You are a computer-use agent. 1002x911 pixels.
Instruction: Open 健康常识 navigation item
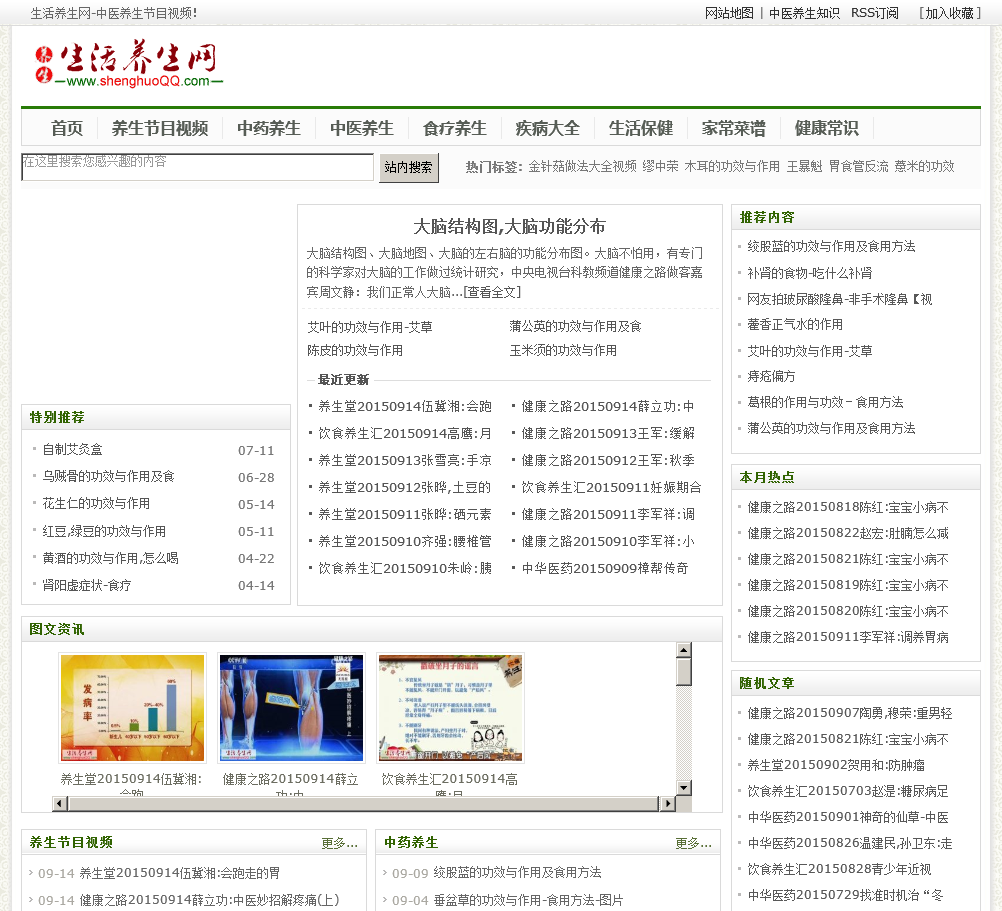pyautogui.click(x=826, y=128)
